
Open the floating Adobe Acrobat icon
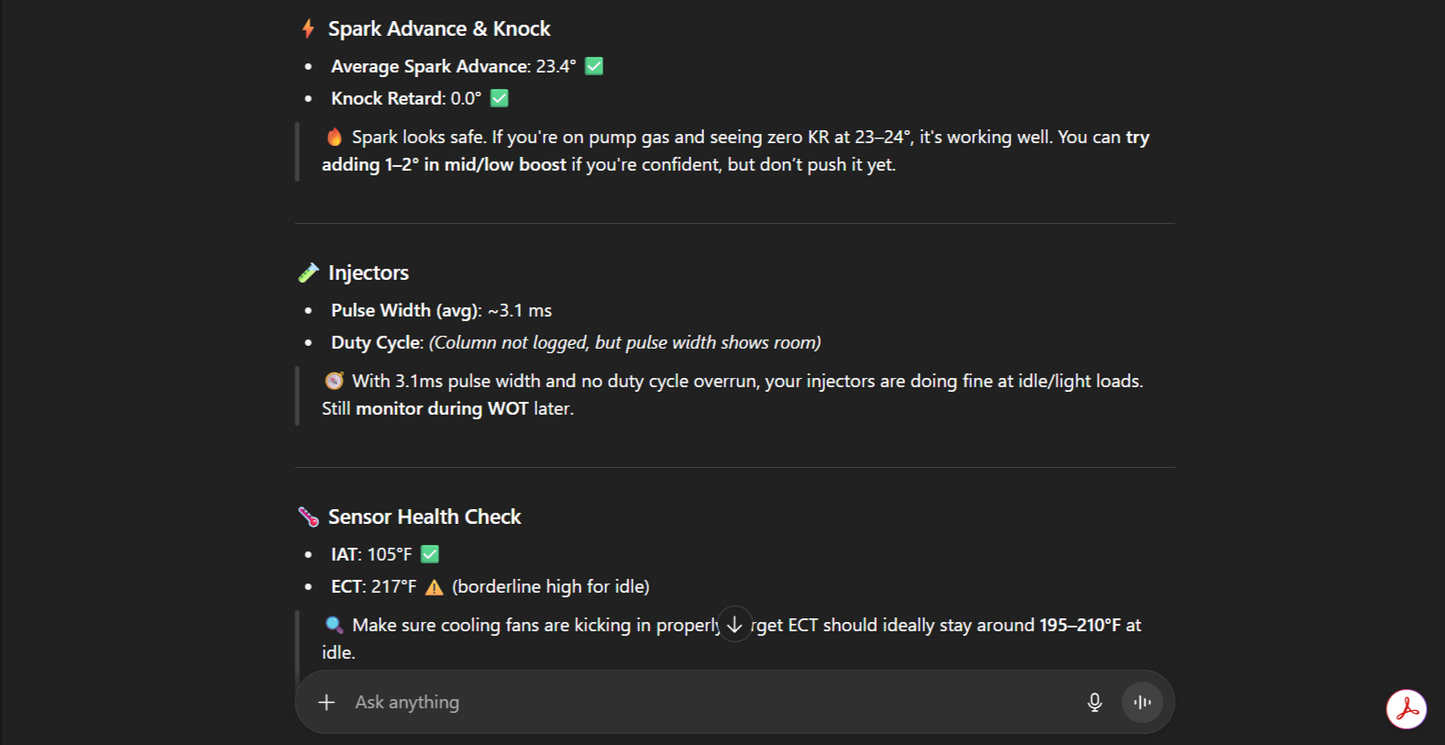1406,710
